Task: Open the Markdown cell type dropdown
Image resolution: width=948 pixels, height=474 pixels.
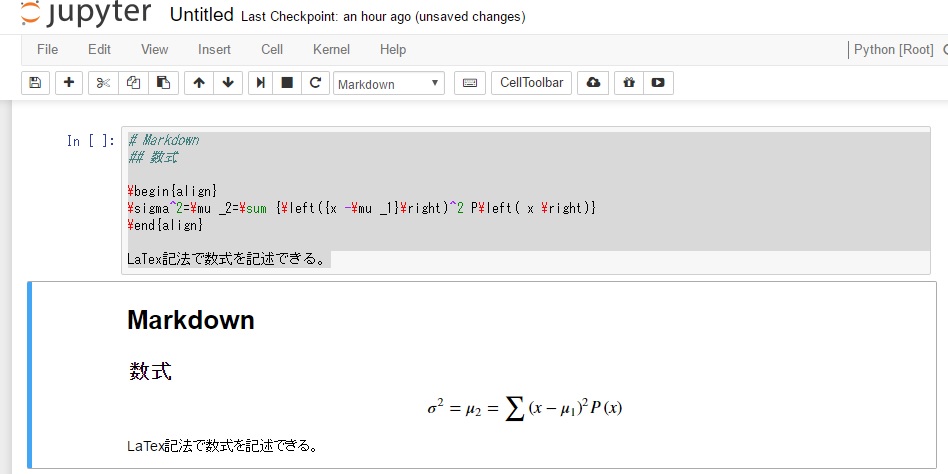Action: click(389, 83)
